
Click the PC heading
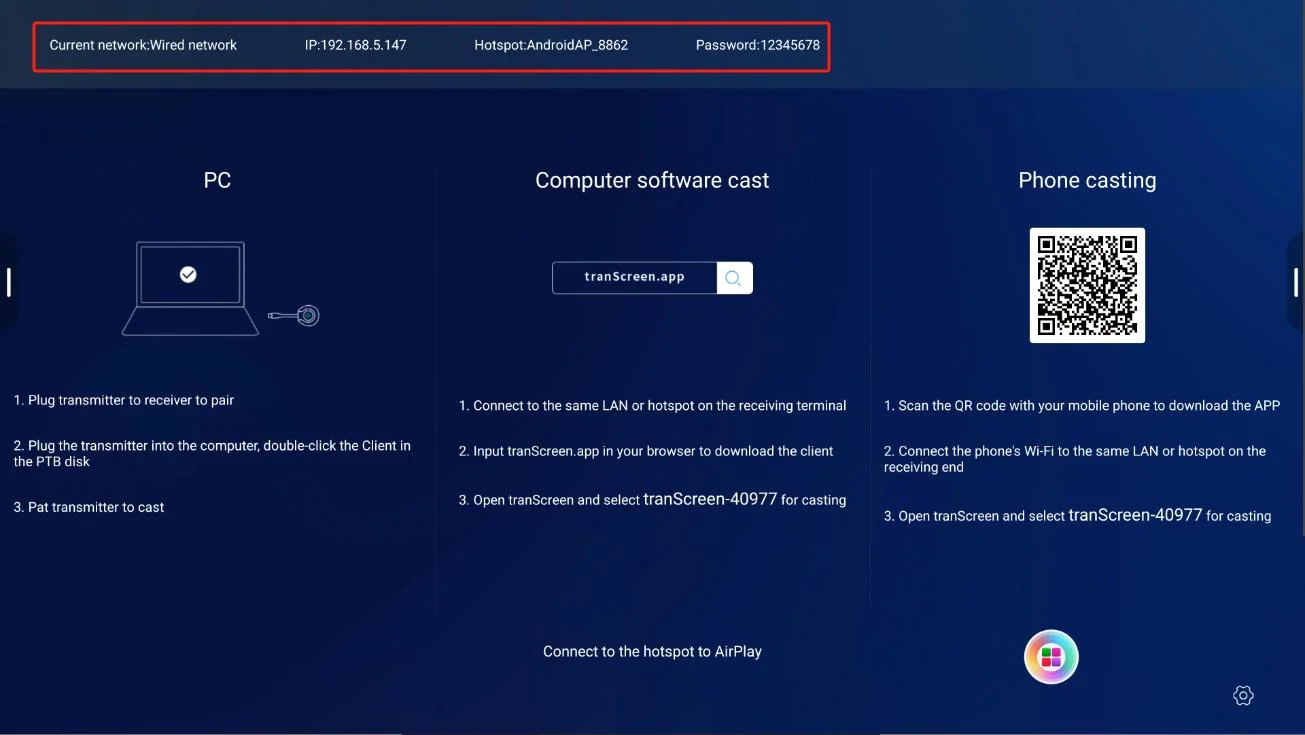pos(217,181)
